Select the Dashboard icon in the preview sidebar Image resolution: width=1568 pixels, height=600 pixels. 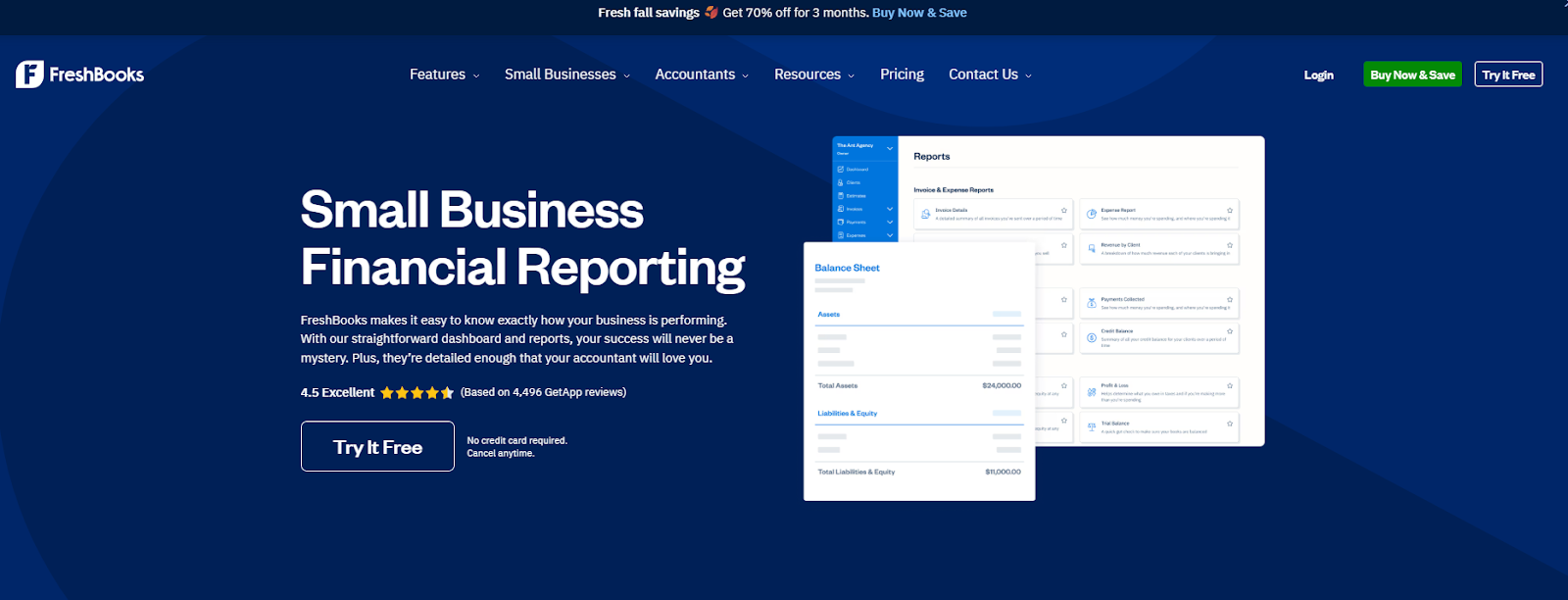point(840,170)
